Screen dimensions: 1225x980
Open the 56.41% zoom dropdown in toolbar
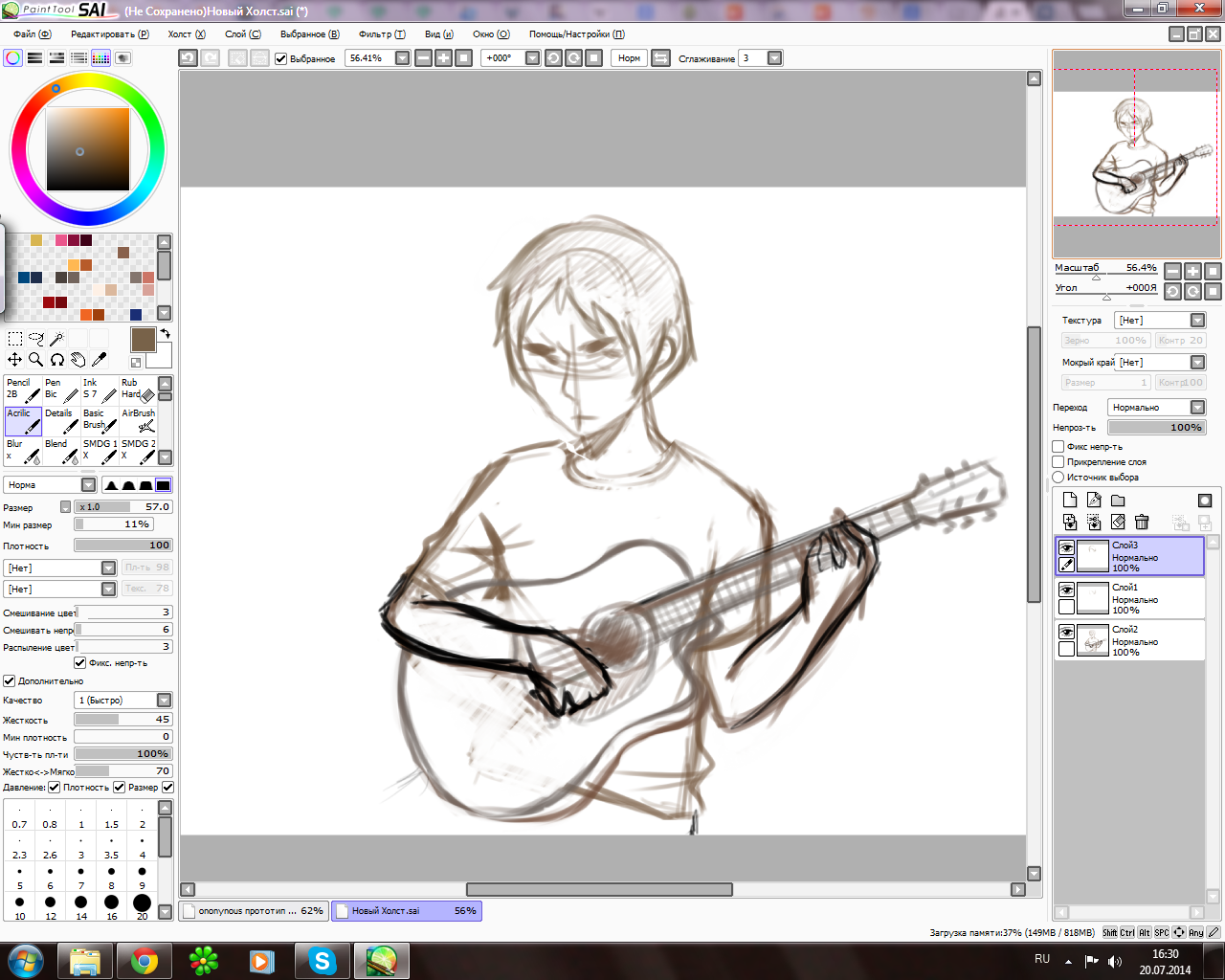[402, 58]
